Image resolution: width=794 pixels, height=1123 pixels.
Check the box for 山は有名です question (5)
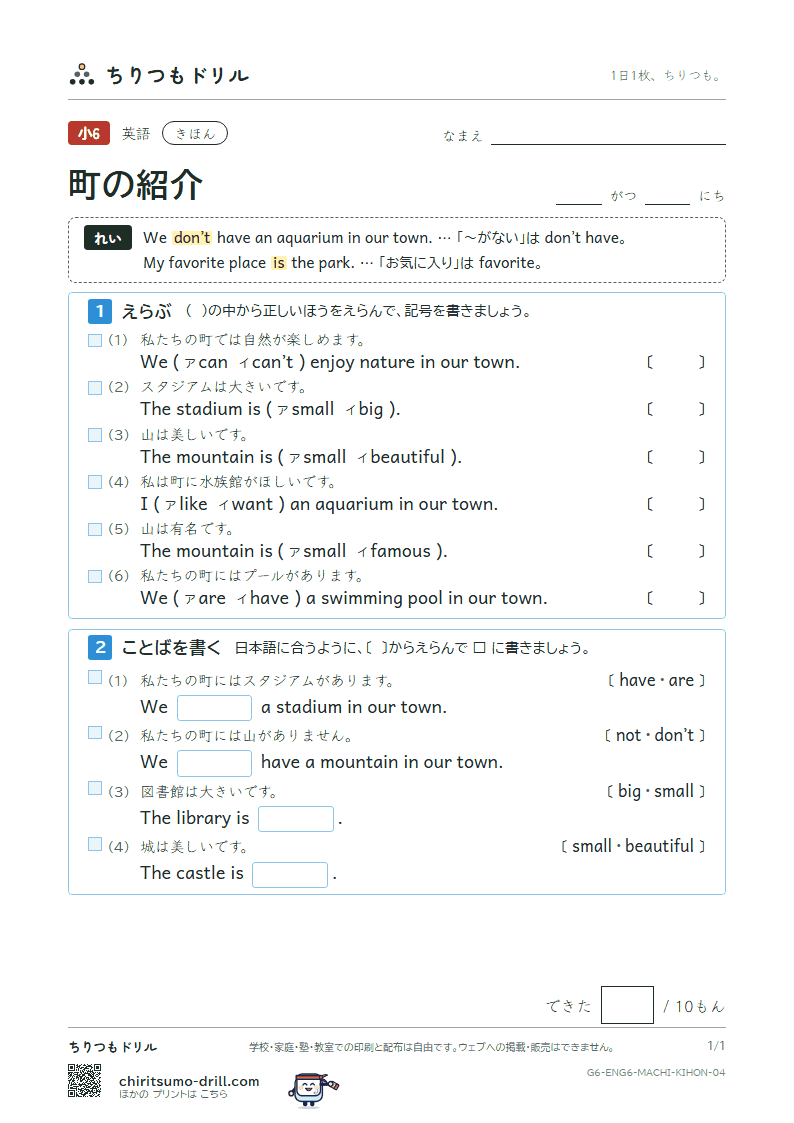click(x=95, y=529)
